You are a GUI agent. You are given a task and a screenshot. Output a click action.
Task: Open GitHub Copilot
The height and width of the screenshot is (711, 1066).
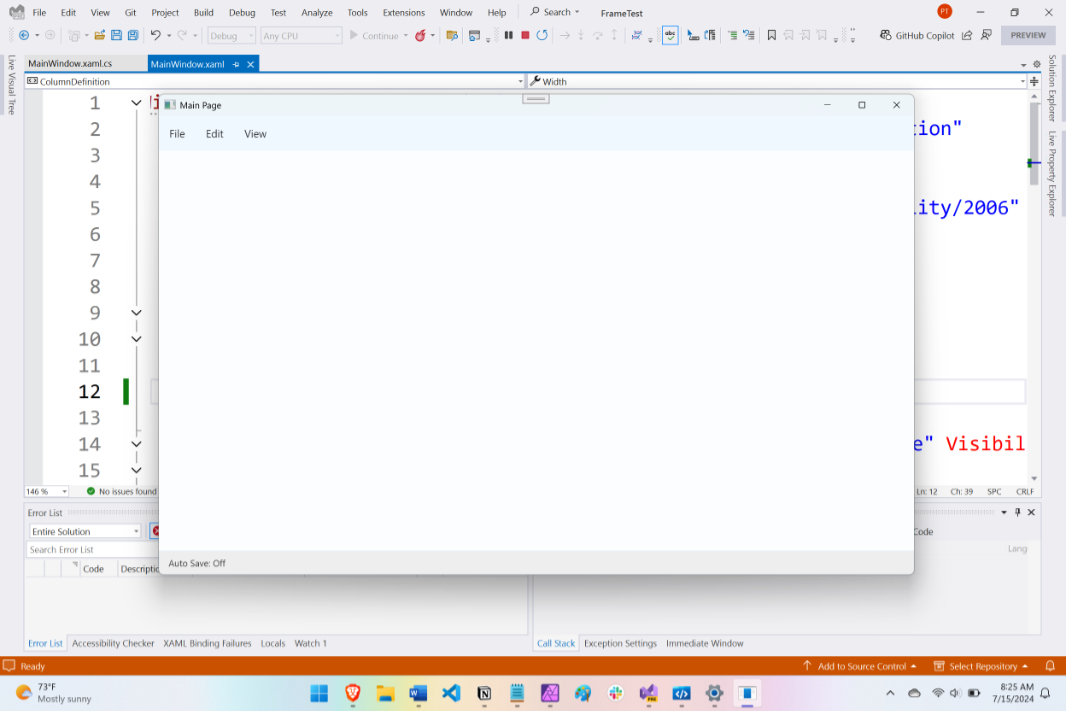(917, 35)
